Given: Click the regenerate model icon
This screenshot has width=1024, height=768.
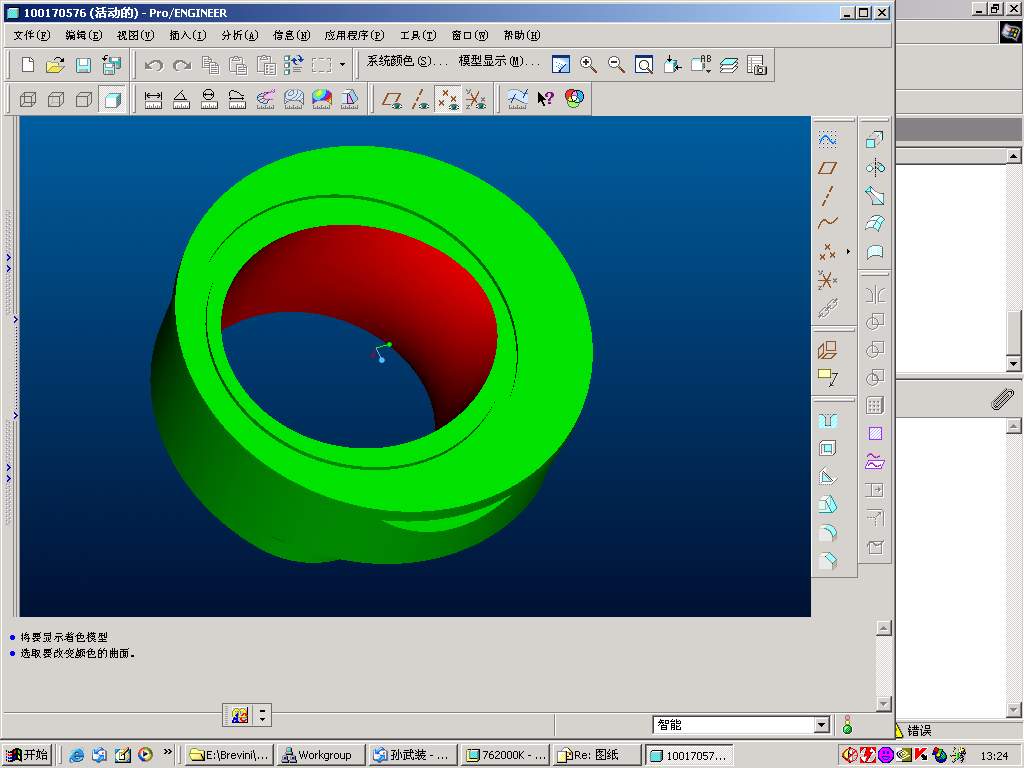Looking at the screenshot, I should pos(293,65).
